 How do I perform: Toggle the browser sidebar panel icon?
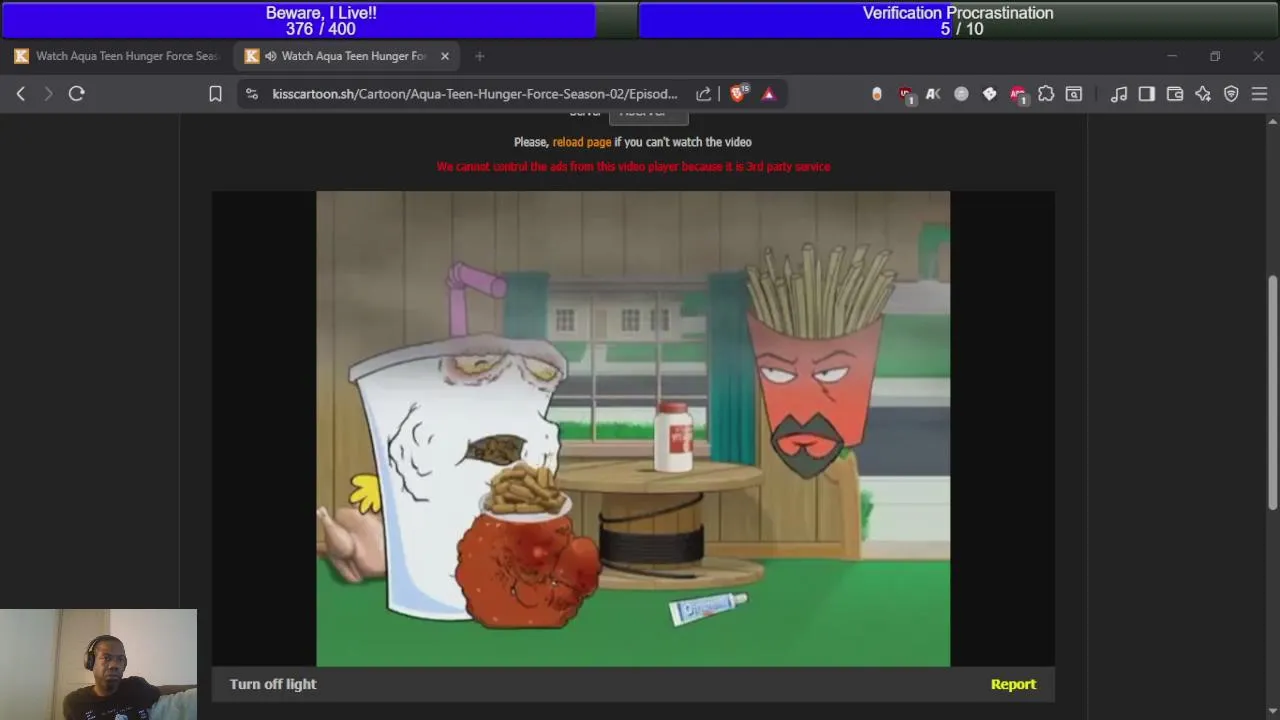(x=1147, y=94)
